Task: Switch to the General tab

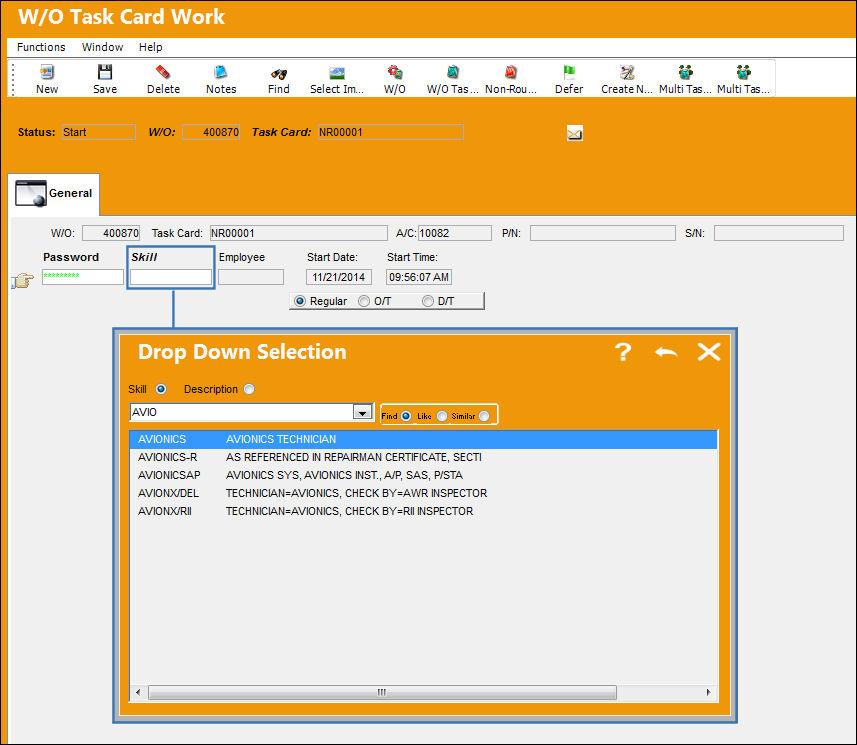Action: (54, 193)
